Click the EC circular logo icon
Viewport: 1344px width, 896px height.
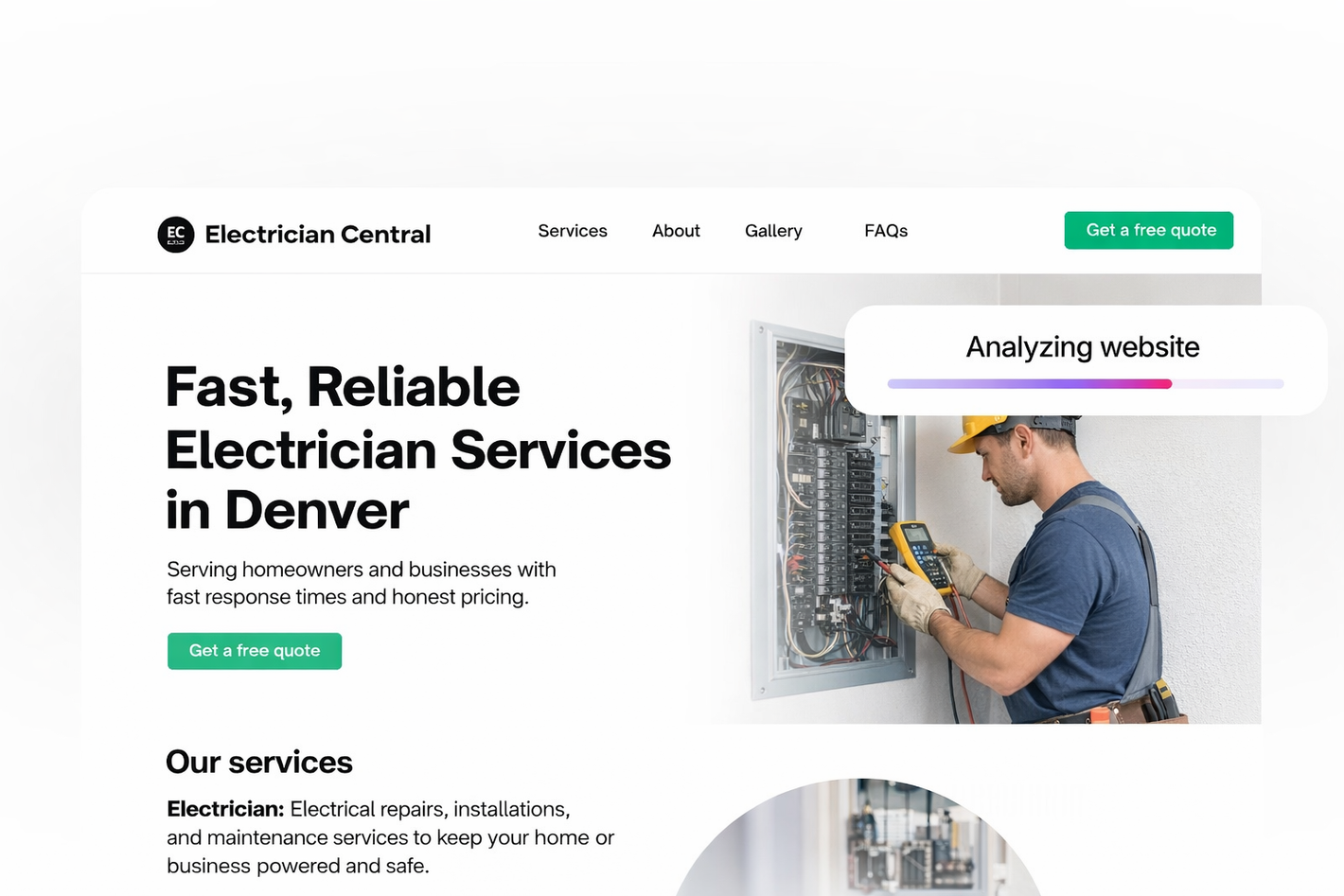pyautogui.click(x=176, y=235)
